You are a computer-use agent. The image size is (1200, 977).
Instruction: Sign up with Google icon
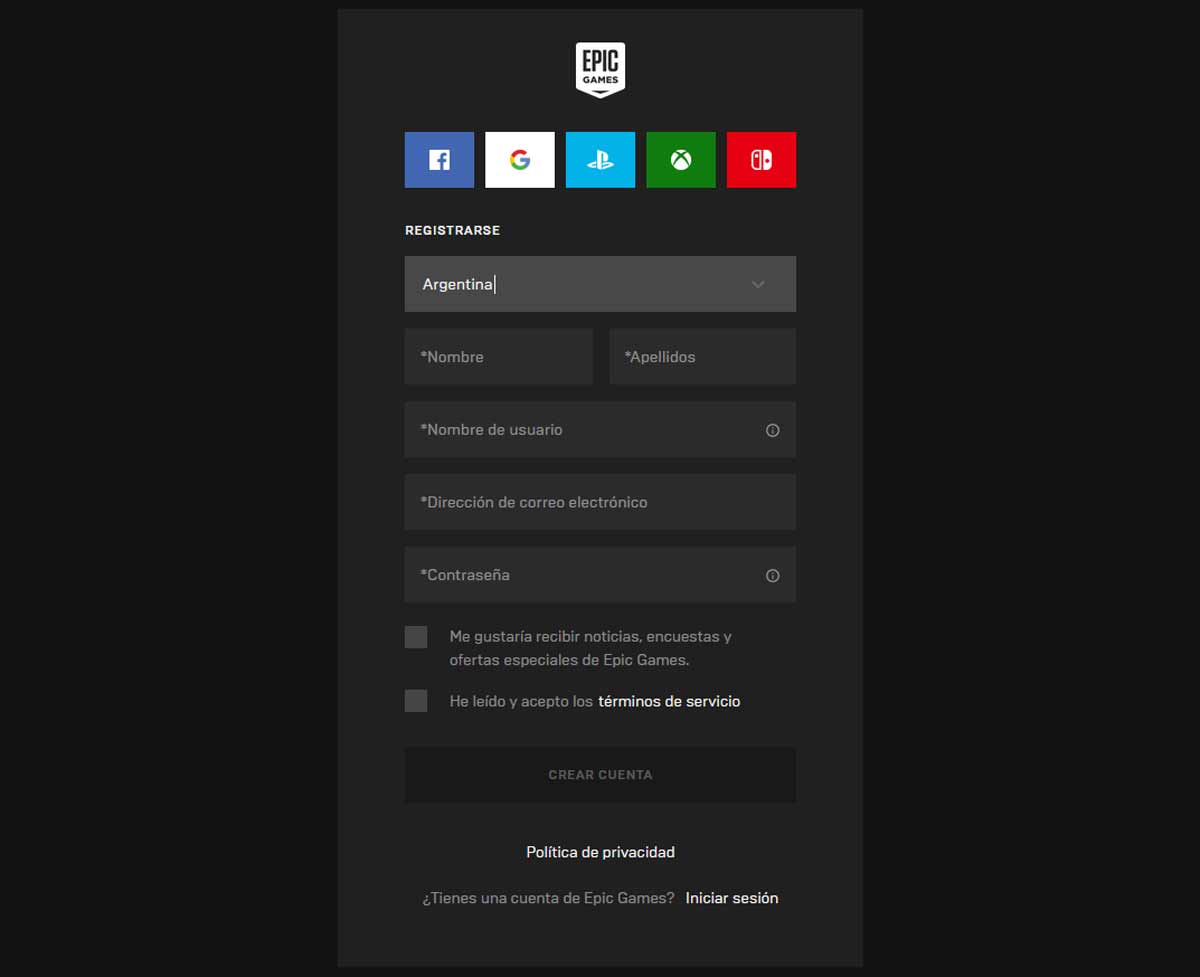[x=520, y=160]
